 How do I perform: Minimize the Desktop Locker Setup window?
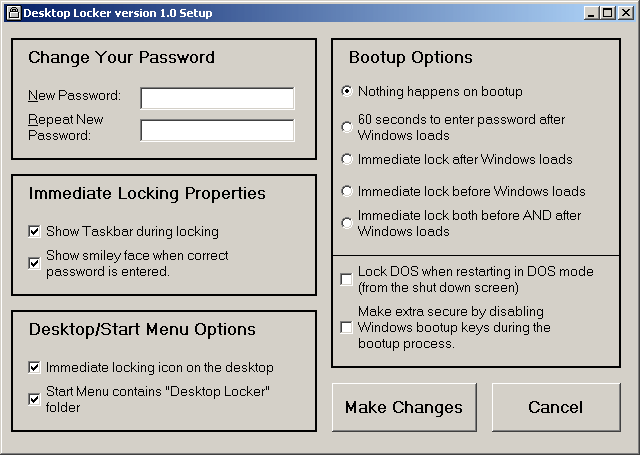[591, 13]
